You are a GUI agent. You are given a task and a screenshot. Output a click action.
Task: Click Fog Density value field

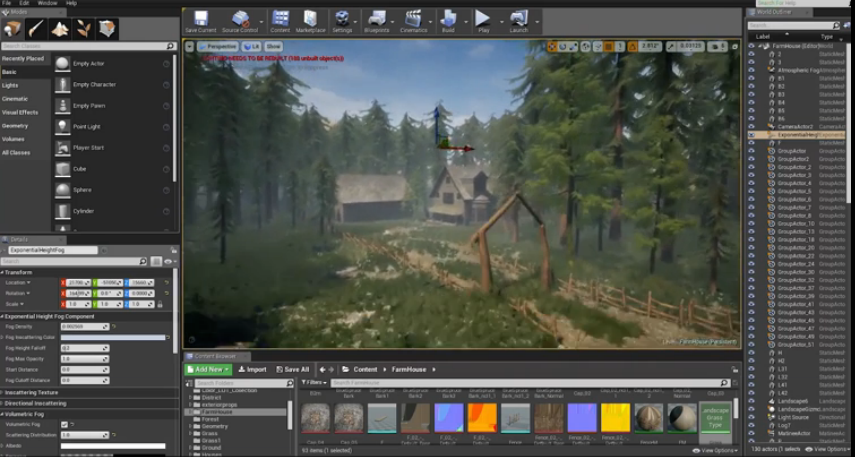tap(85, 327)
